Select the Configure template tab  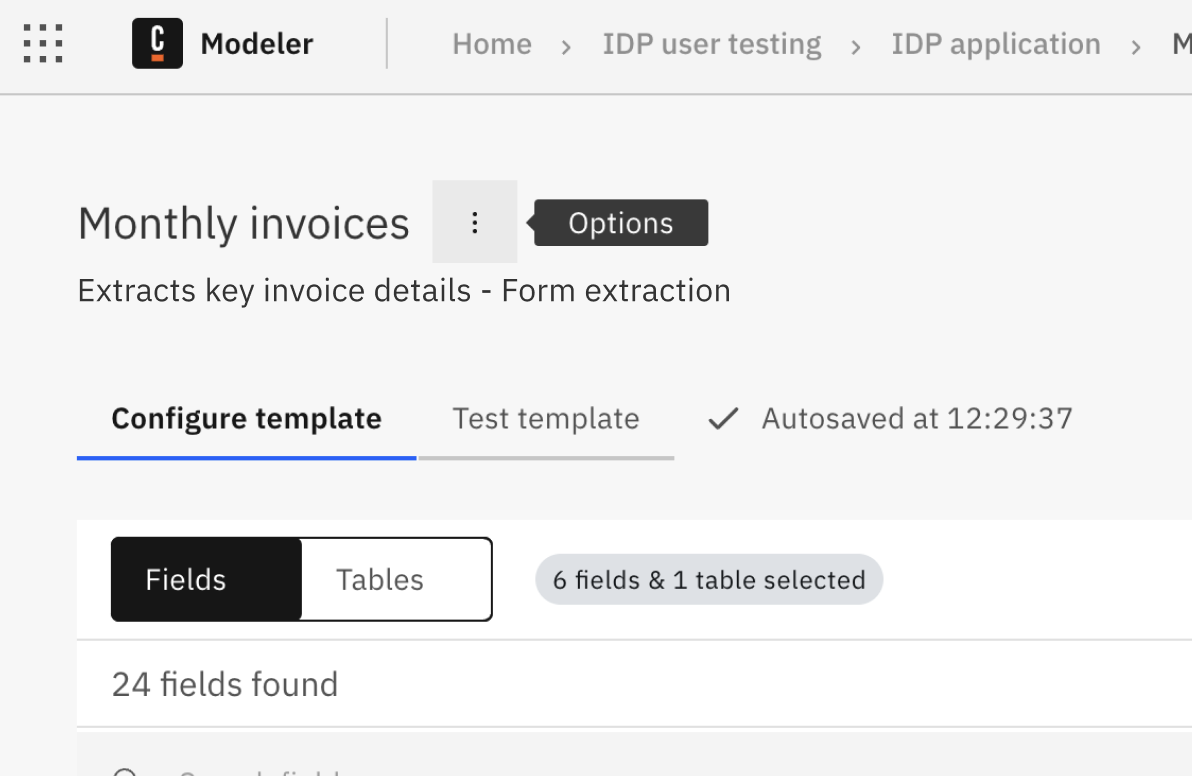pyautogui.click(x=246, y=418)
